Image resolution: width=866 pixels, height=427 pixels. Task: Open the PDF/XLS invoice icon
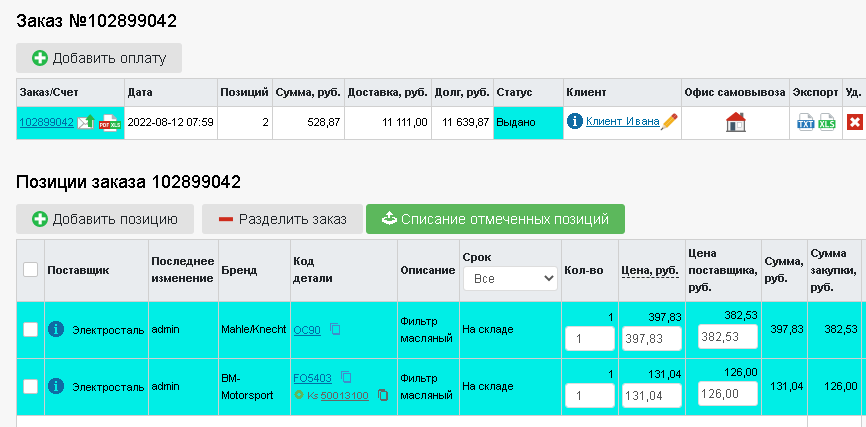click(x=109, y=122)
